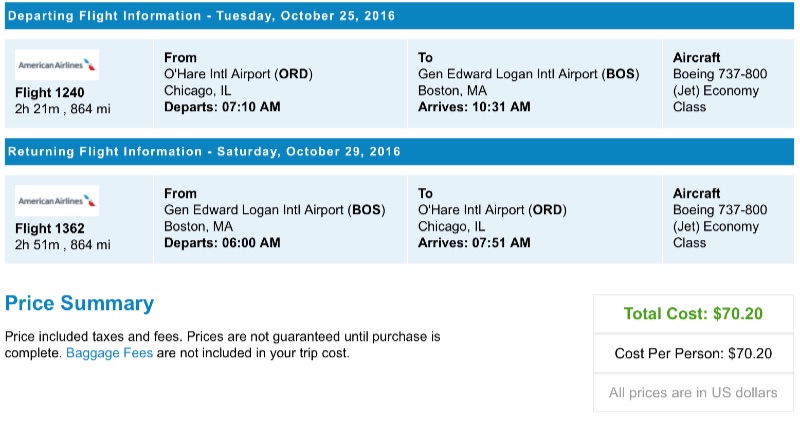Click the American Airlines logo for Flight 1240

tap(57, 65)
